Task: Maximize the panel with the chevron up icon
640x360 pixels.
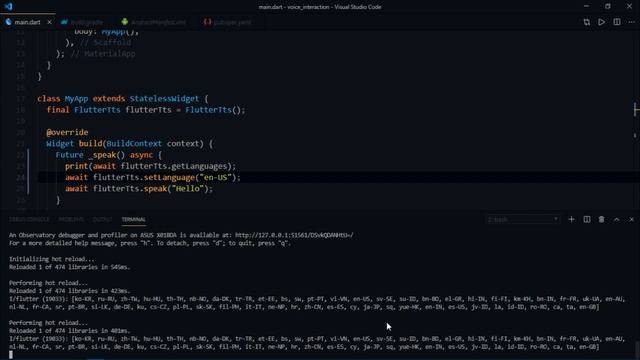Action: 617,220
